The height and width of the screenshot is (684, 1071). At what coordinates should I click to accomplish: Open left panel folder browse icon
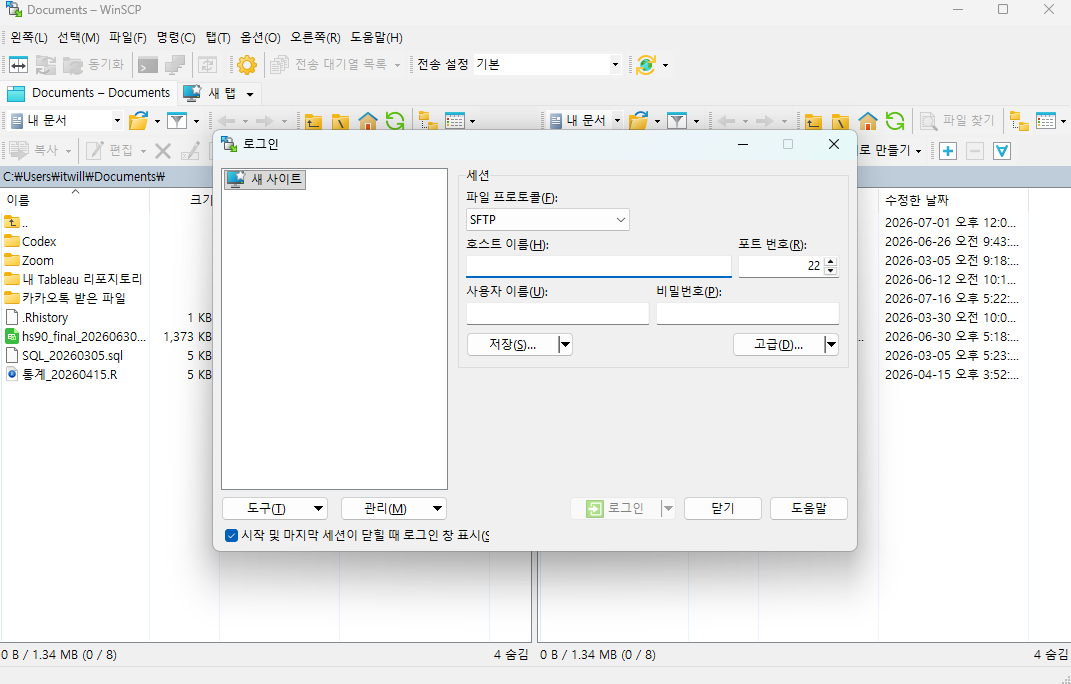click(x=139, y=121)
